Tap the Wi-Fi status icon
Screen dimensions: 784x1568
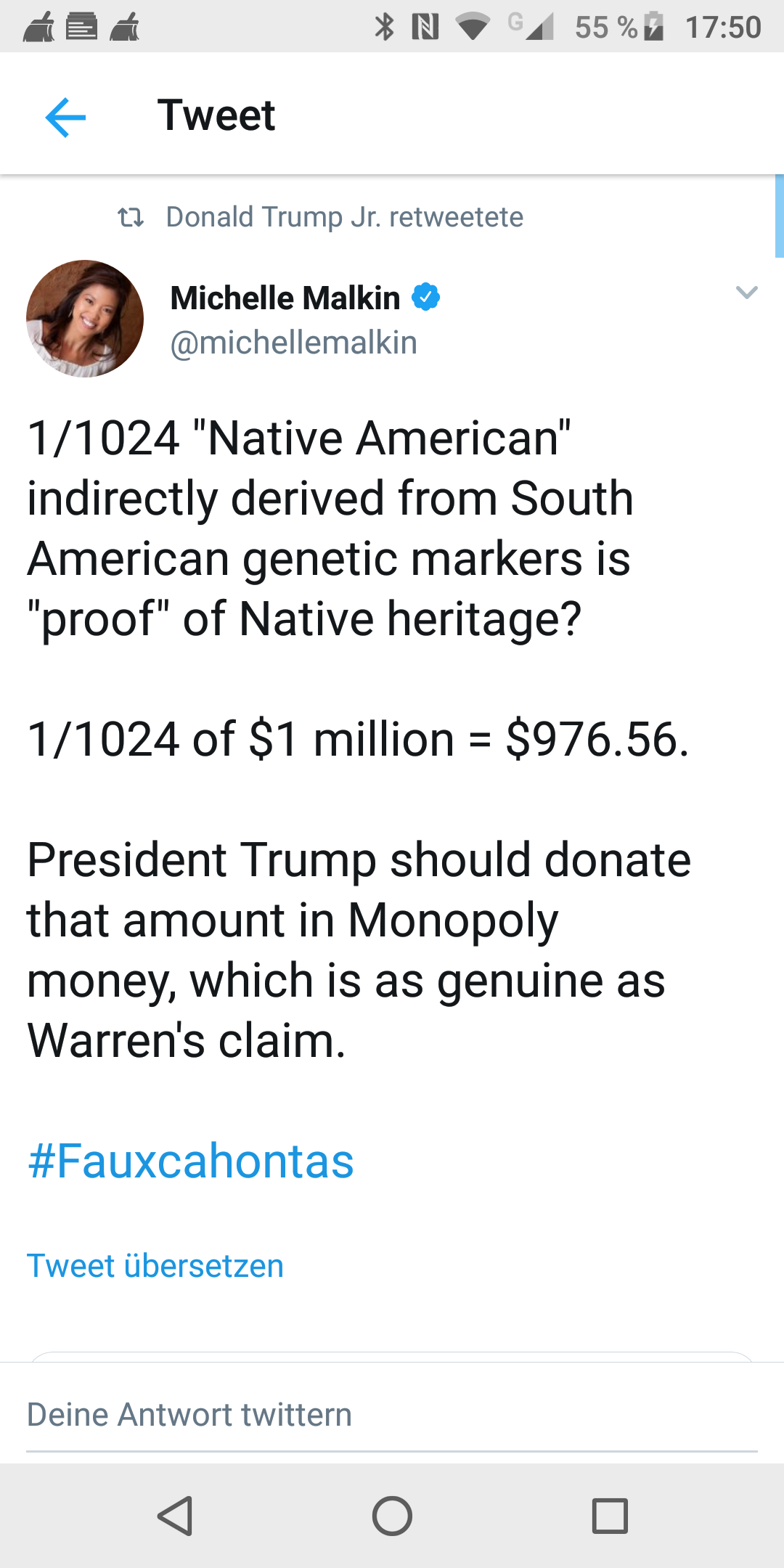[473, 28]
